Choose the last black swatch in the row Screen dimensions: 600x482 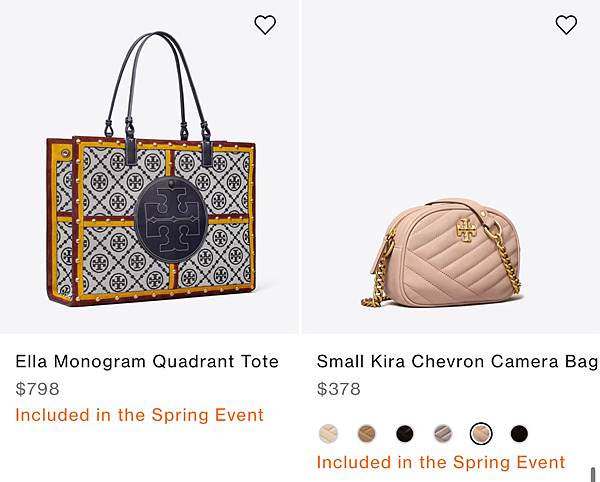[x=519, y=434]
